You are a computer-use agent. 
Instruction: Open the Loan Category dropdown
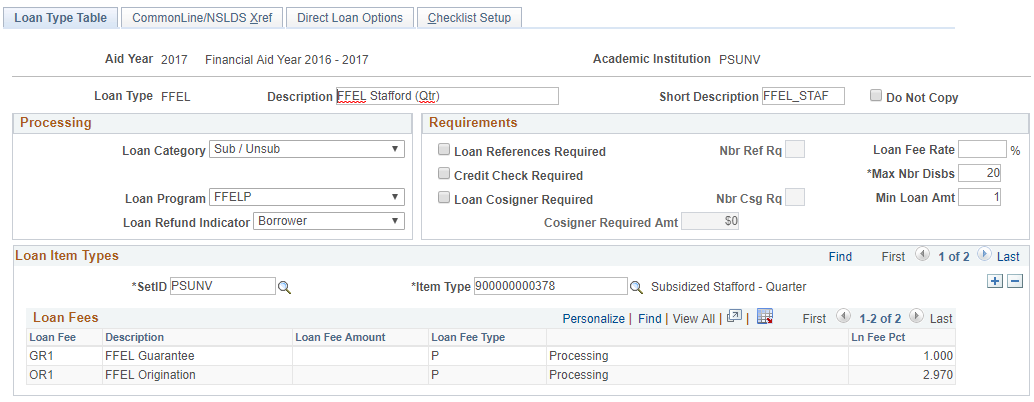tap(307, 150)
